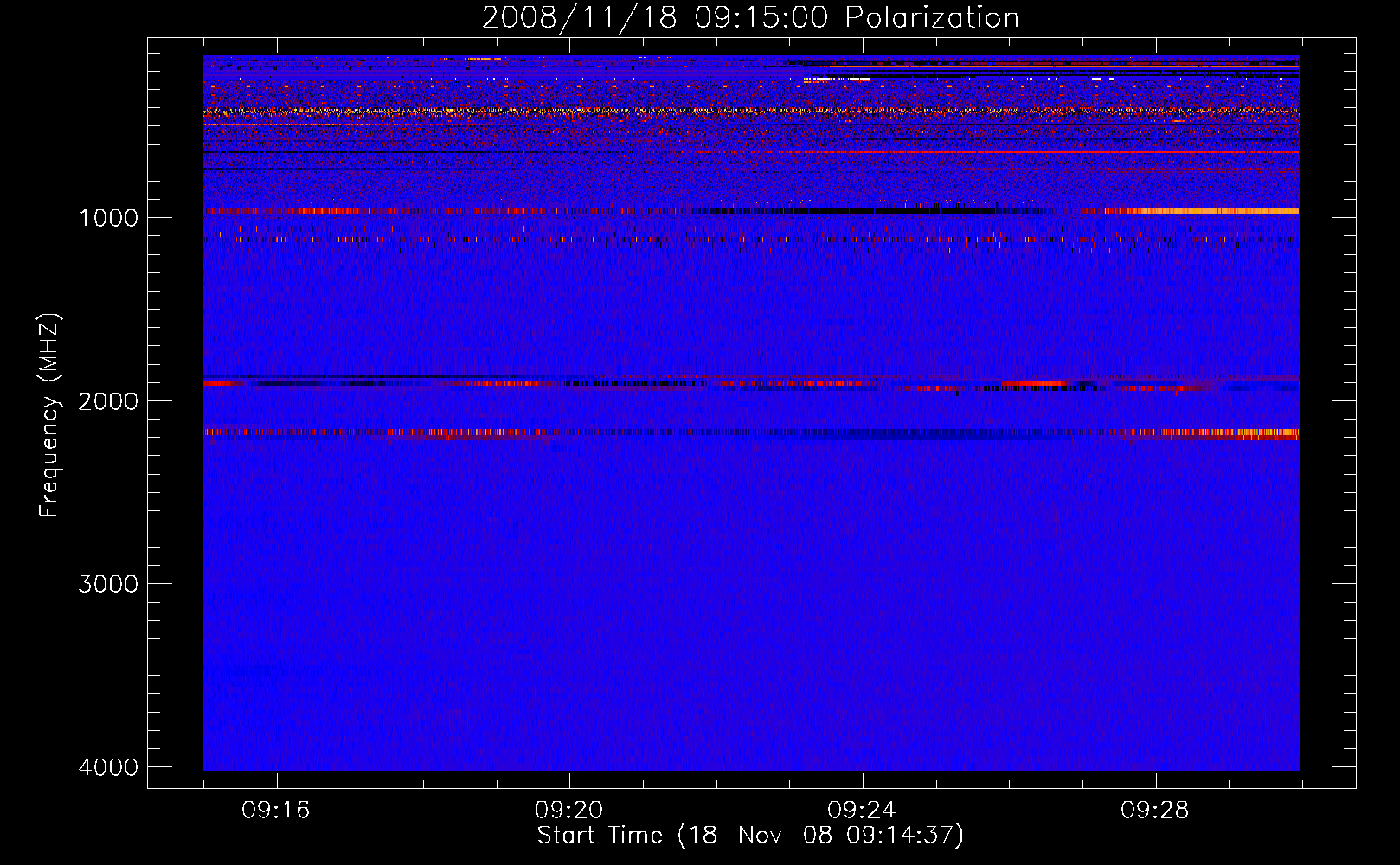Click the plot title '2008/11/18 09:15:00 Polarization'

coord(750,18)
